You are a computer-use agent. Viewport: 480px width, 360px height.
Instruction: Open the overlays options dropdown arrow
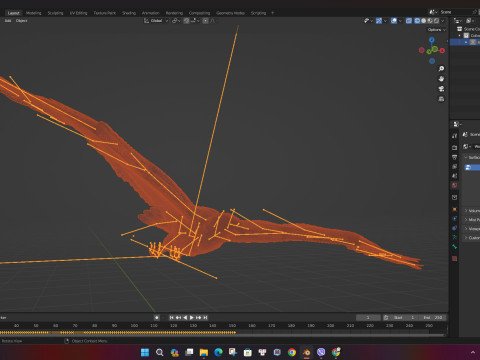coord(400,21)
